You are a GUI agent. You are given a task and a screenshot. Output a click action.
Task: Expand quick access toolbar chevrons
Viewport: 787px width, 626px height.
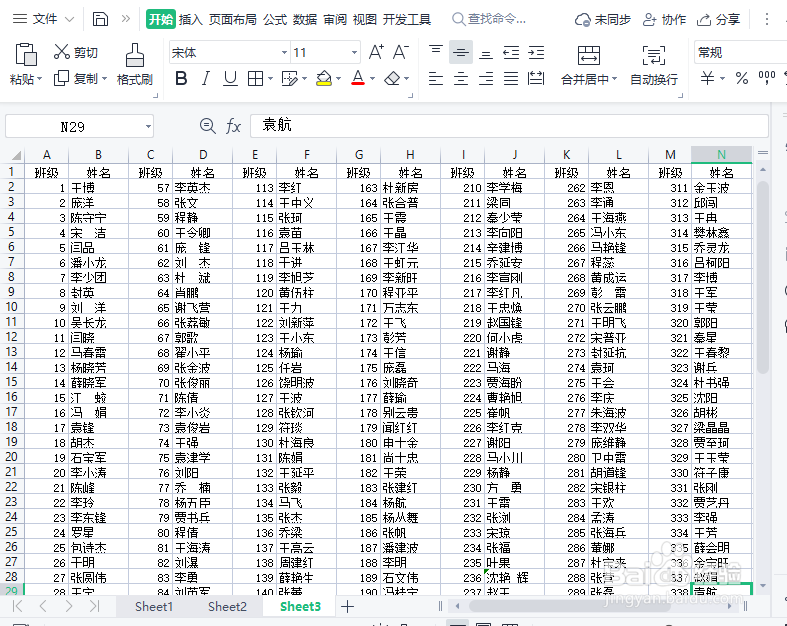[x=125, y=19]
